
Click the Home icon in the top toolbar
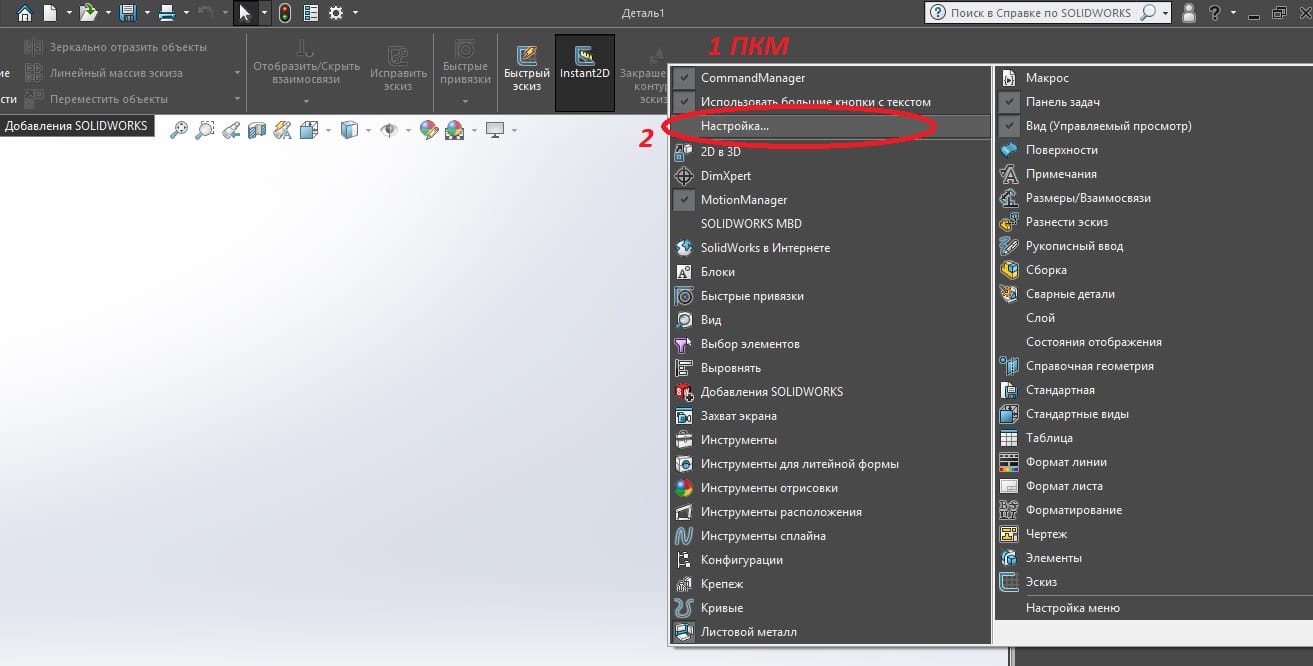tap(25, 13)
